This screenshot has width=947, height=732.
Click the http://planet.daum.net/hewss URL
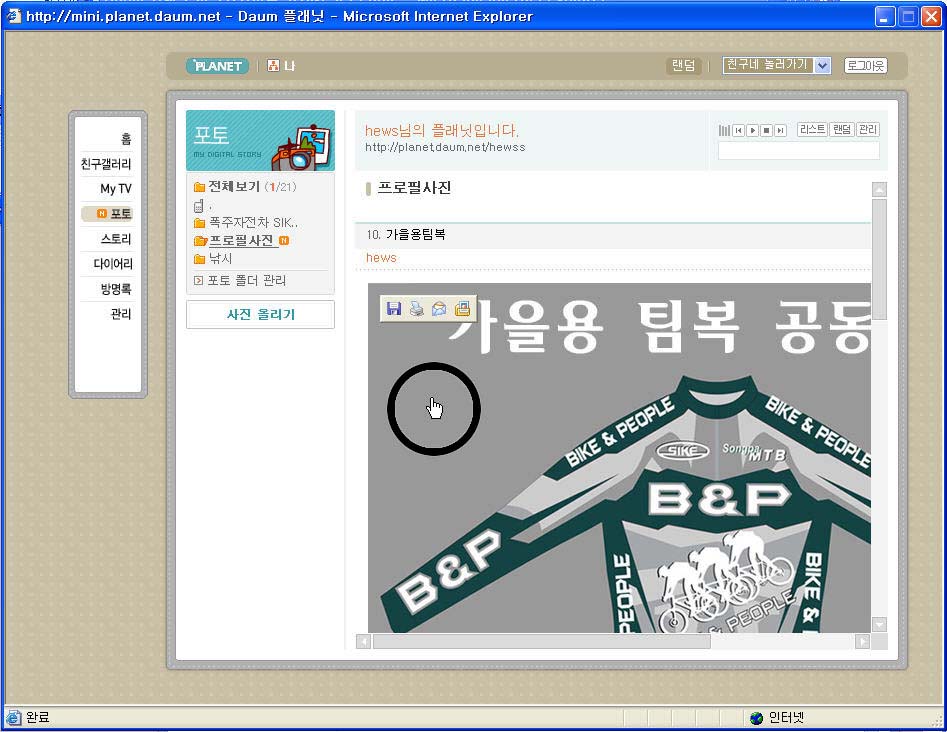(x=445, y=147)
